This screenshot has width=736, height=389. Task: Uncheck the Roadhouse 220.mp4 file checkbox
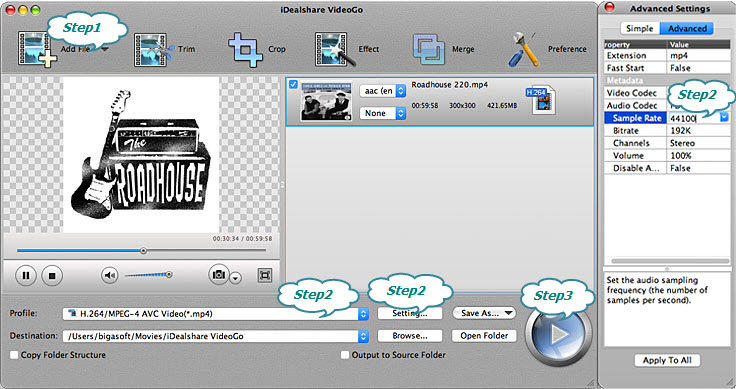pyautogui.click(x=293, y=84)
